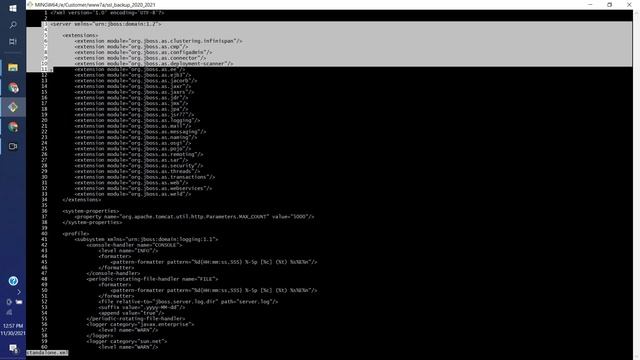Viewport: 640px width, 360px height.
Task: Click the deployment-scanner extension line
Action: coord(154,64)
